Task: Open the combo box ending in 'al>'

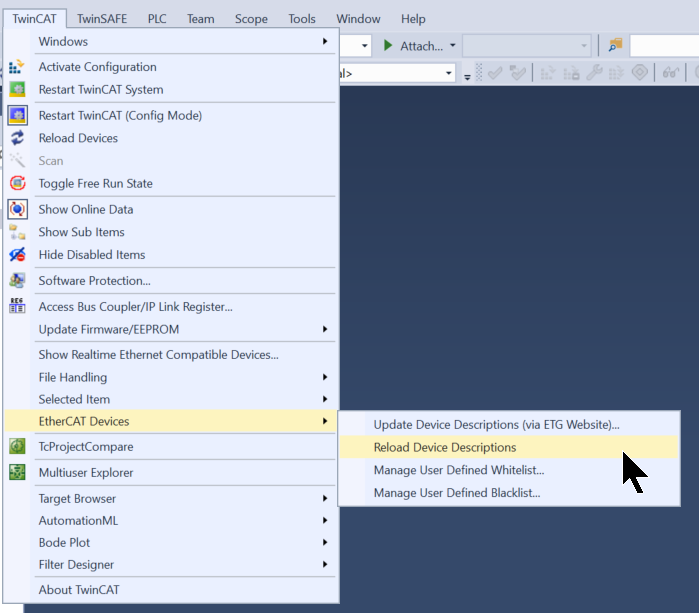Action: tap(448, 73)
